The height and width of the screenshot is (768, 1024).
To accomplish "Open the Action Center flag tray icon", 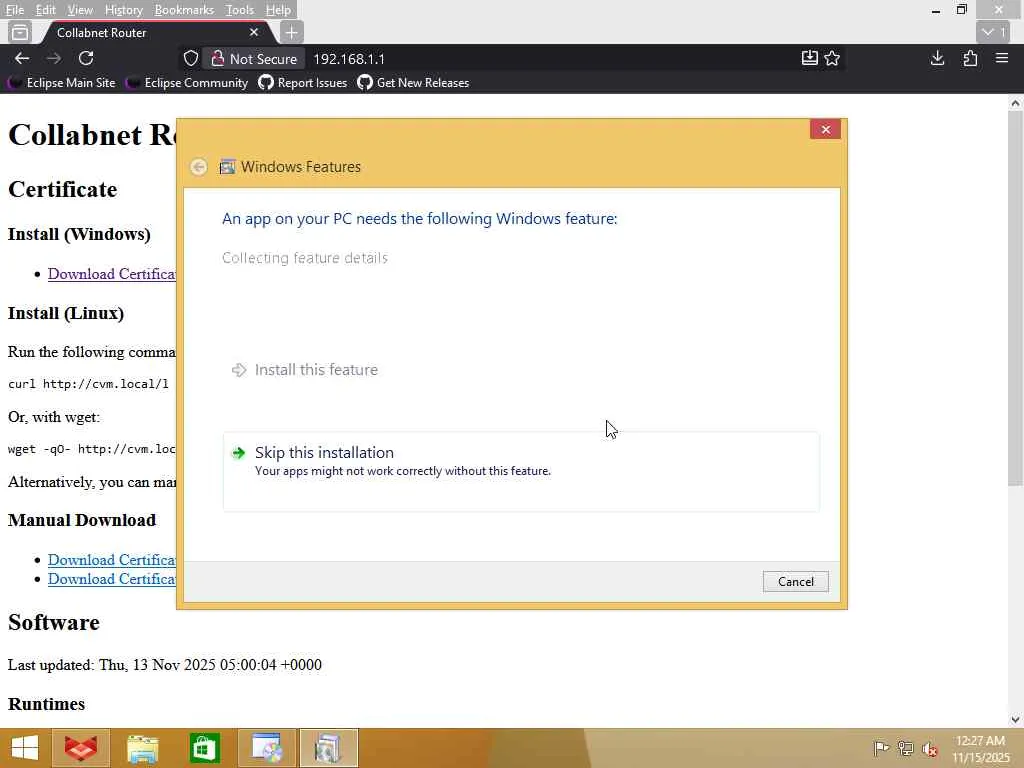I will (x=881, y=748).
